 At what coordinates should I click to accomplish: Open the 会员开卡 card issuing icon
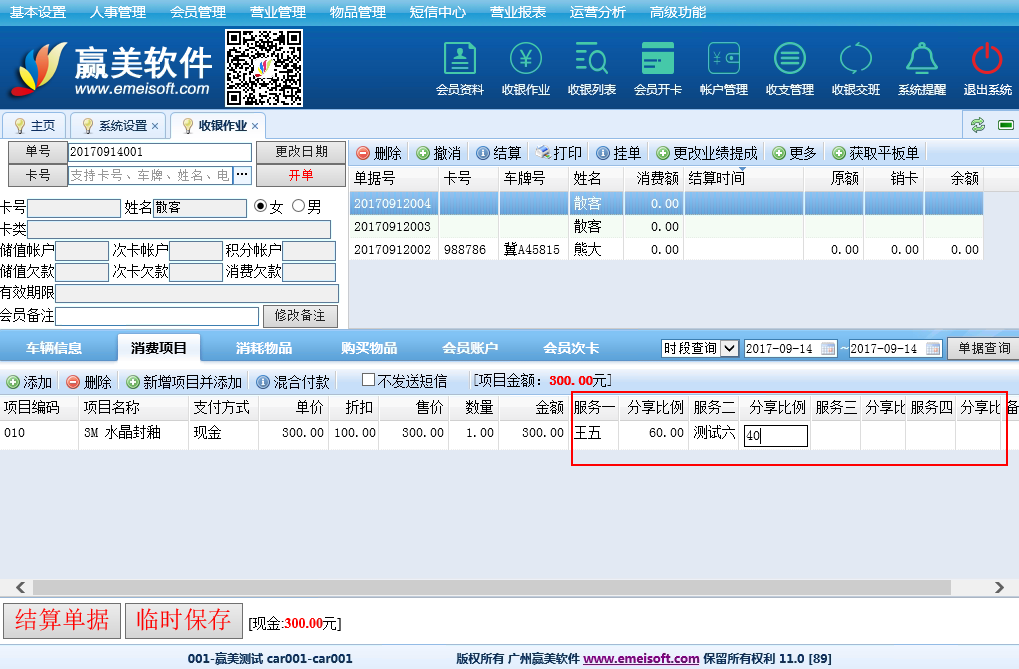pos(657,61)
